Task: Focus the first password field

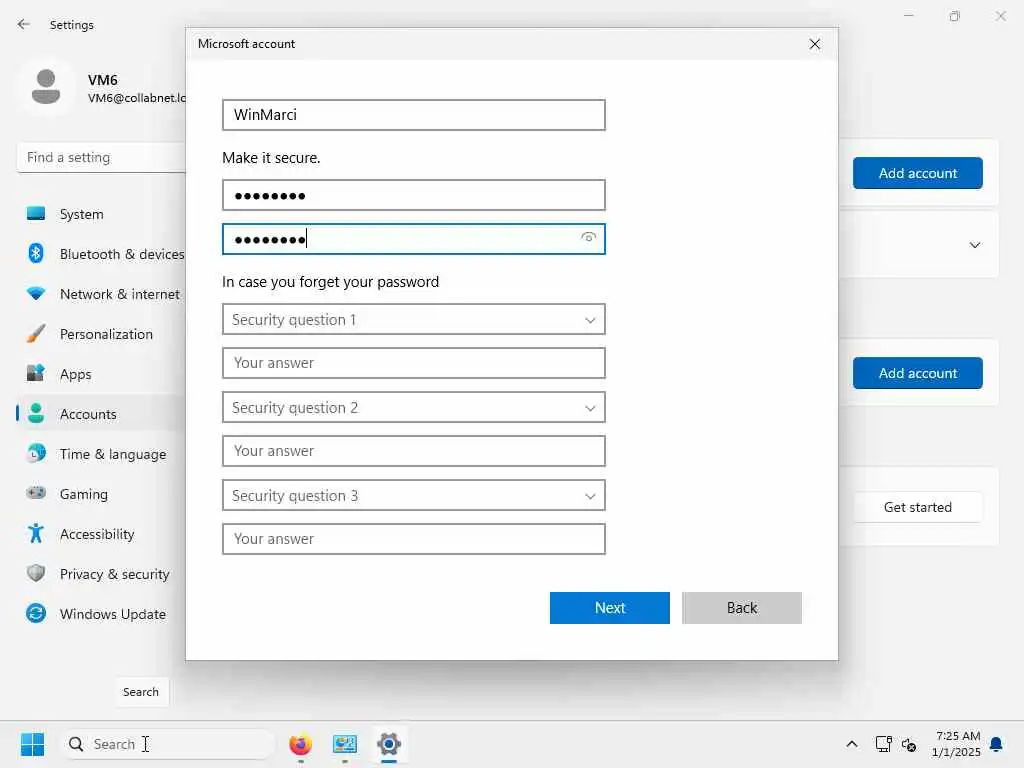Action: click(x=413, y=195)
